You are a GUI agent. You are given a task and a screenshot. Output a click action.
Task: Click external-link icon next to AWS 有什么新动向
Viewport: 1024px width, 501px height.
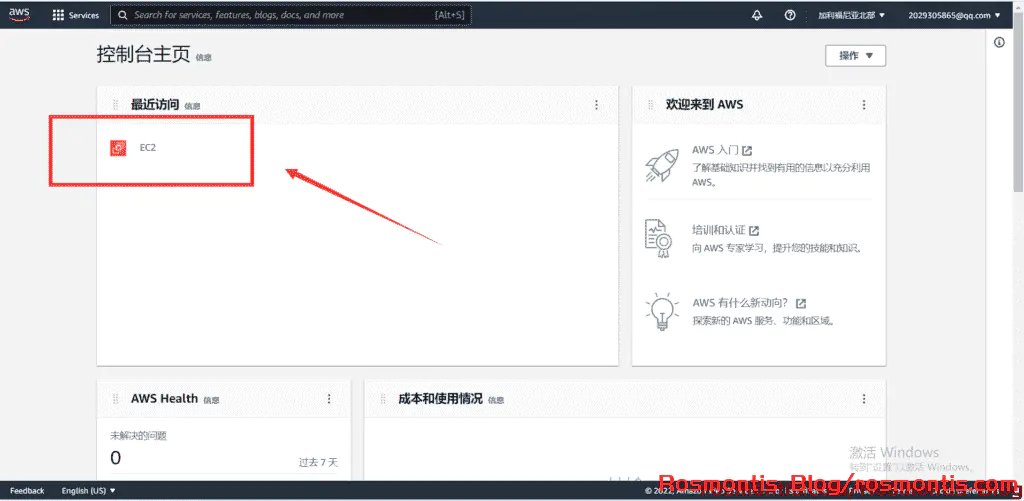click(801, 304)
